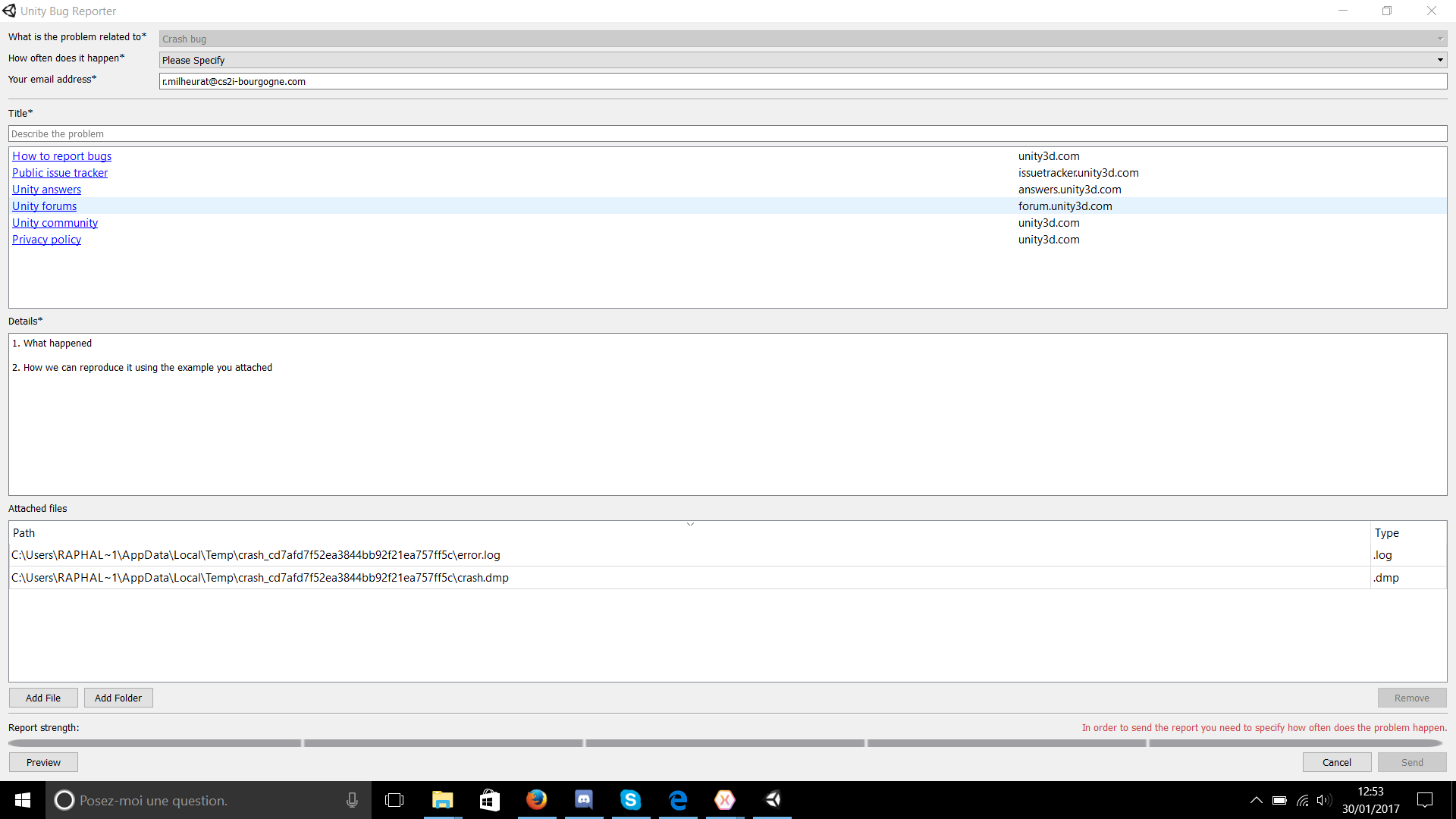The height and width of the screenshot is (819, 1456).
Task: Click the Type column header
Action: pyautogui.click(x=1408, y=533)
